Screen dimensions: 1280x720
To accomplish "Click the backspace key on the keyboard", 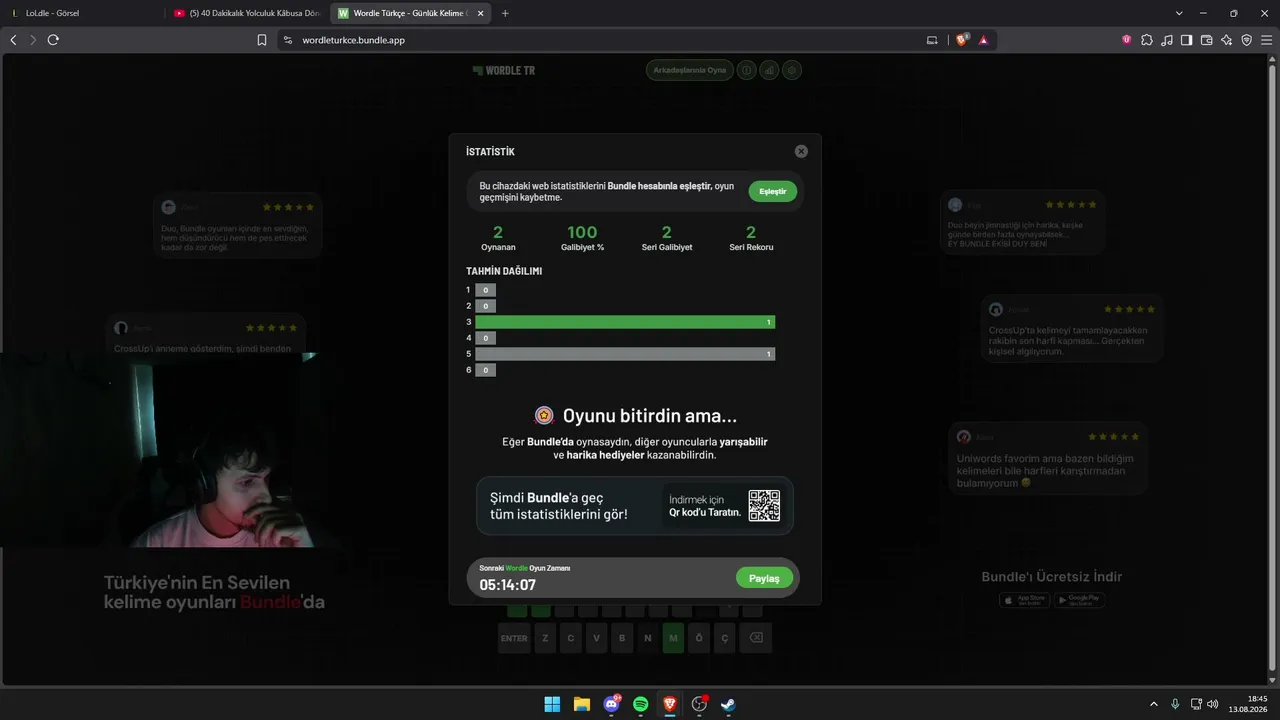I will point(756,638).
